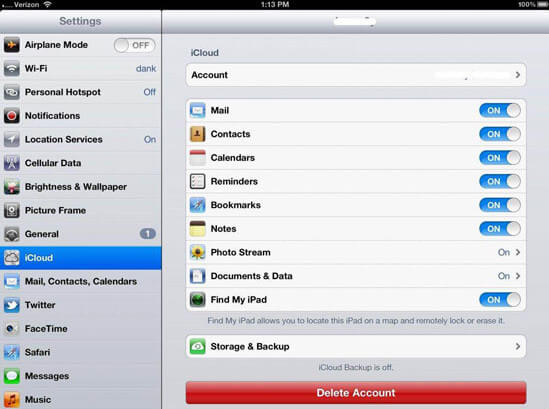Disable the Find My iPad switch
The width and height of the screenshot is (549, 409).
[x=500, y=300]
